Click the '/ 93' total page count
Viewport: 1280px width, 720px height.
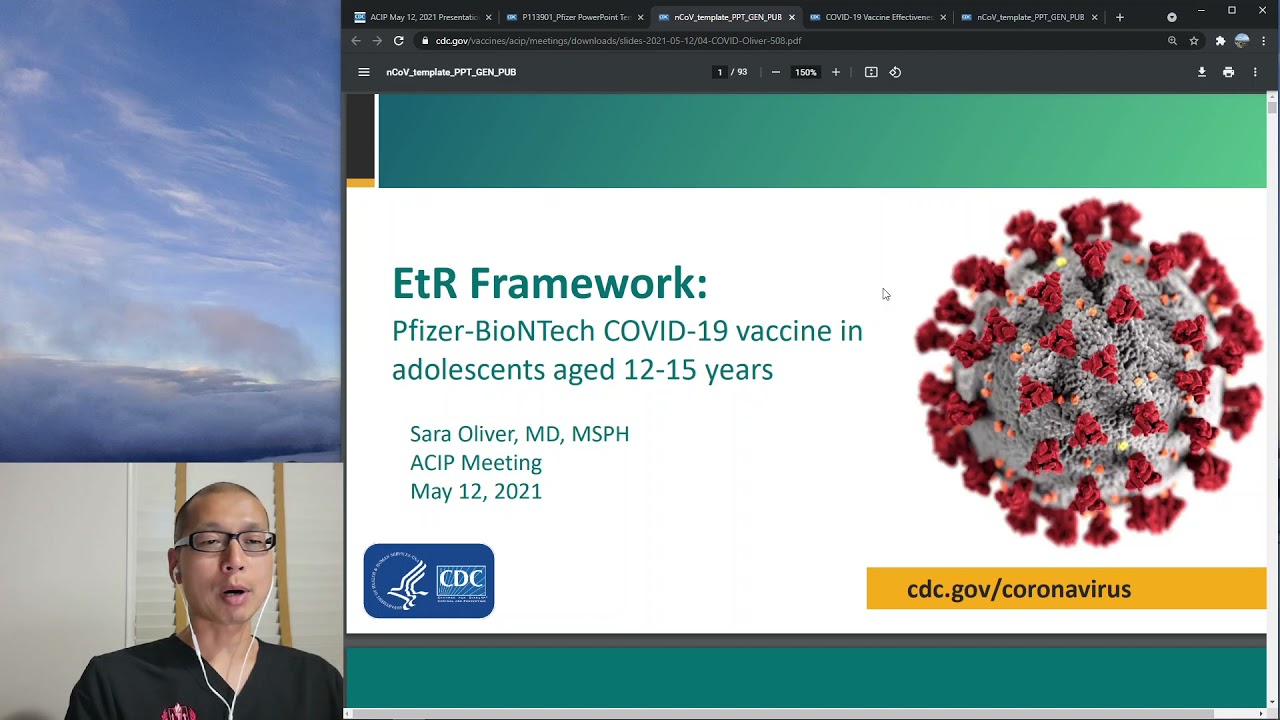click(x=740, y=72)
